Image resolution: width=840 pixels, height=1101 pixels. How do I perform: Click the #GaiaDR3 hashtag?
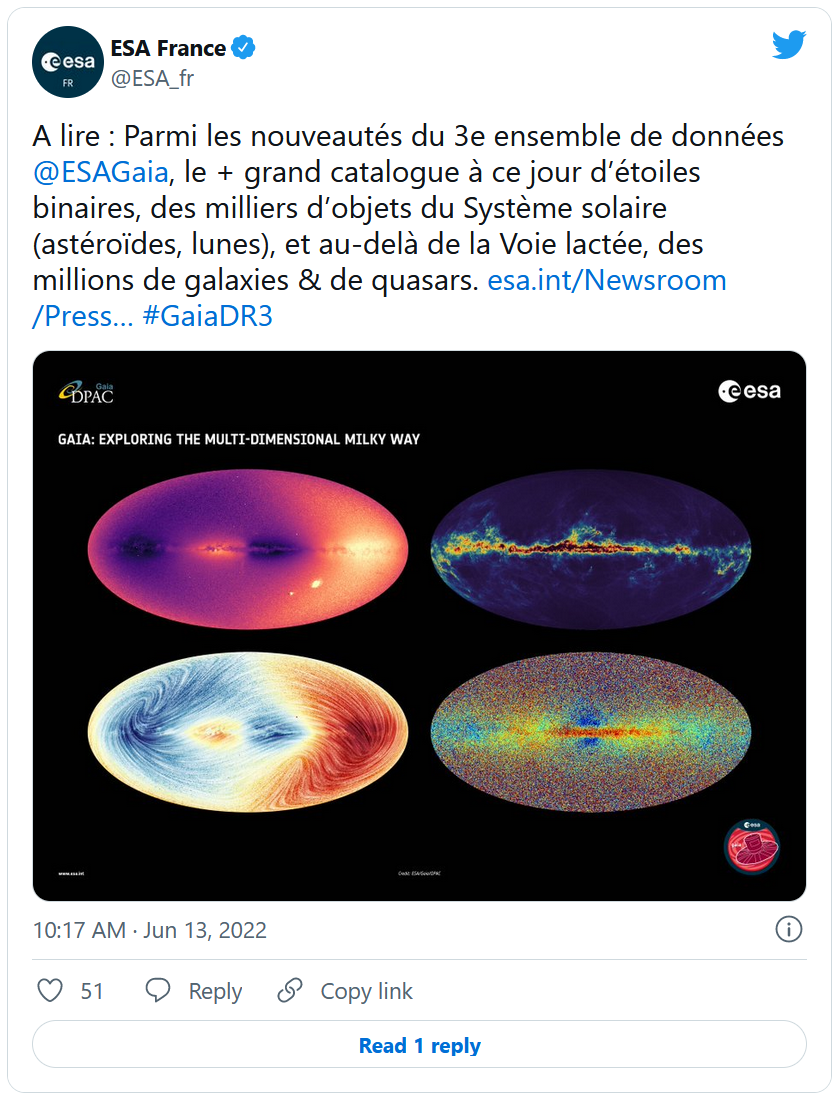coord(207,316)
